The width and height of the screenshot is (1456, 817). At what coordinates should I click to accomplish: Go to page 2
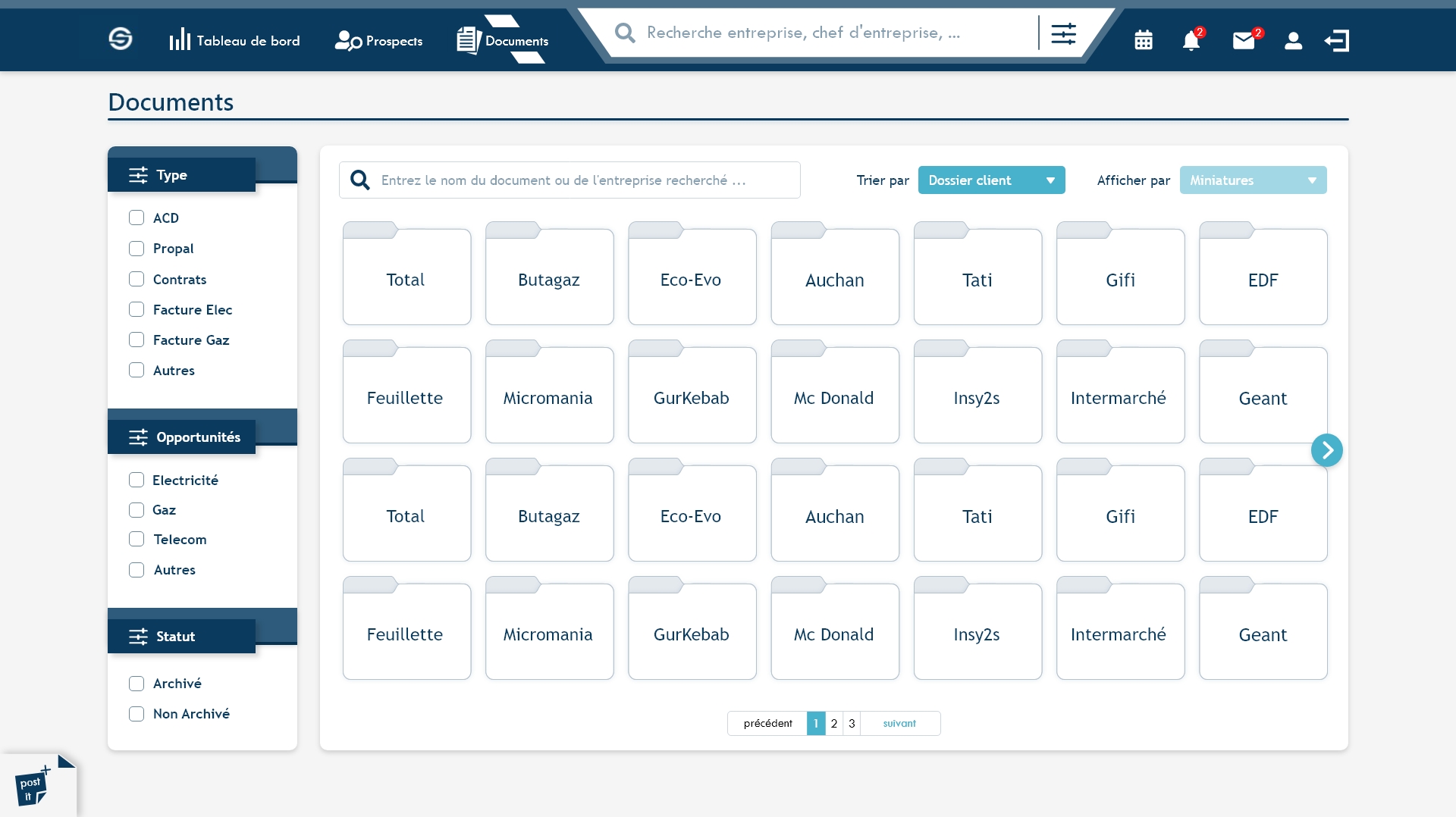pyautogui.click(x=833, y=723)
